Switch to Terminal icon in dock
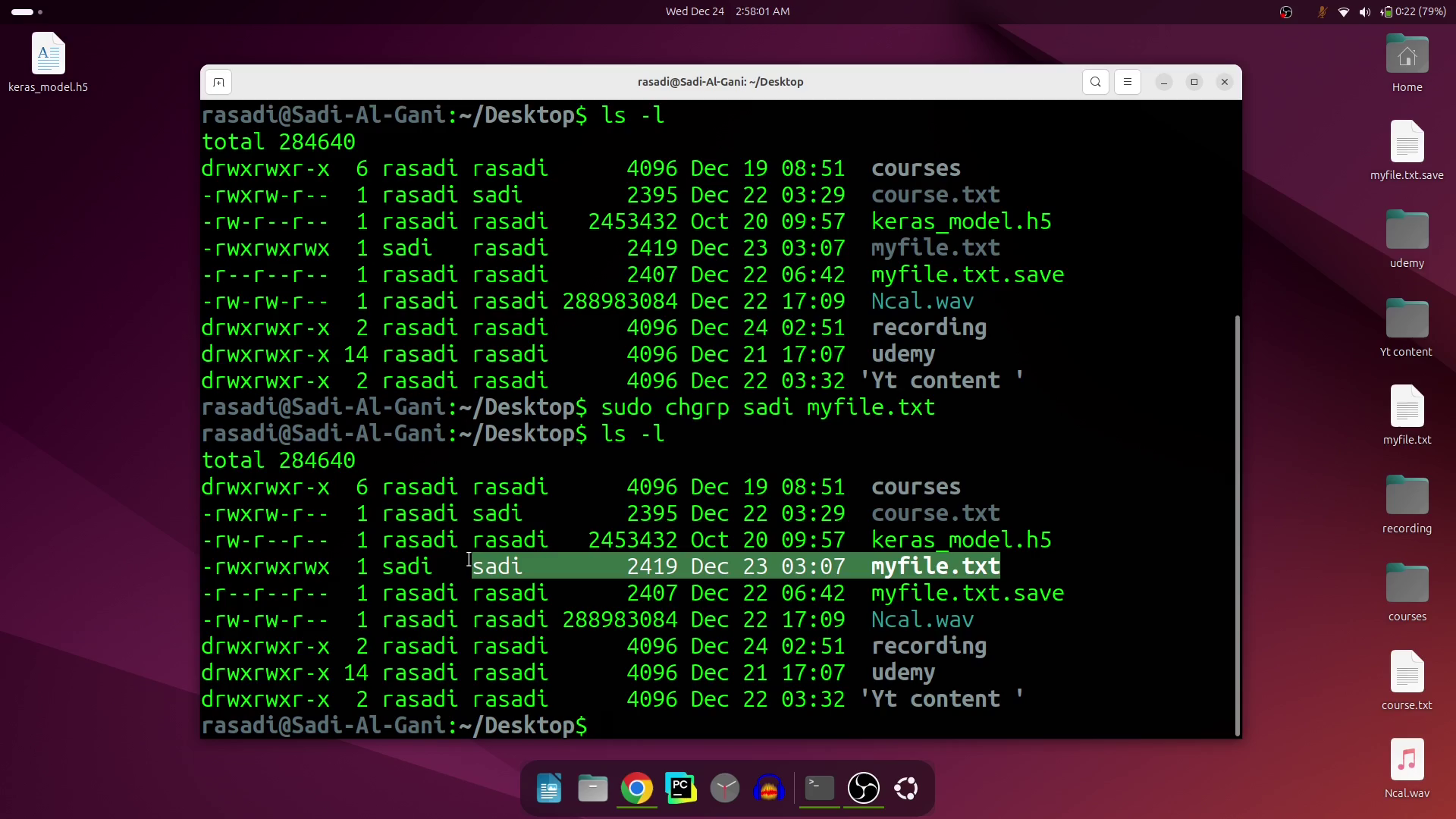 coord(819,789)
